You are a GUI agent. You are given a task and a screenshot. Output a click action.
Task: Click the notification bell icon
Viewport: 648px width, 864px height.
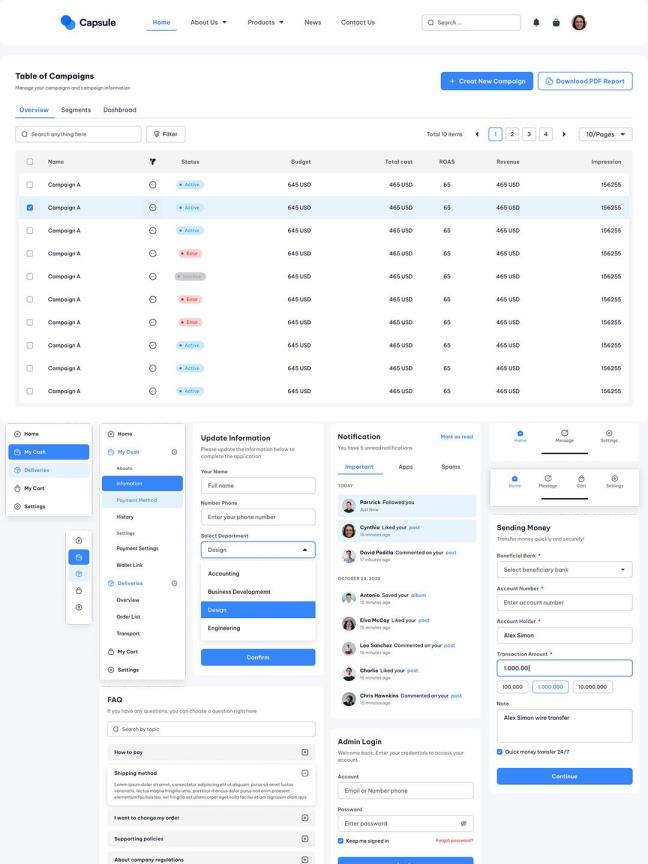[536, 22]
